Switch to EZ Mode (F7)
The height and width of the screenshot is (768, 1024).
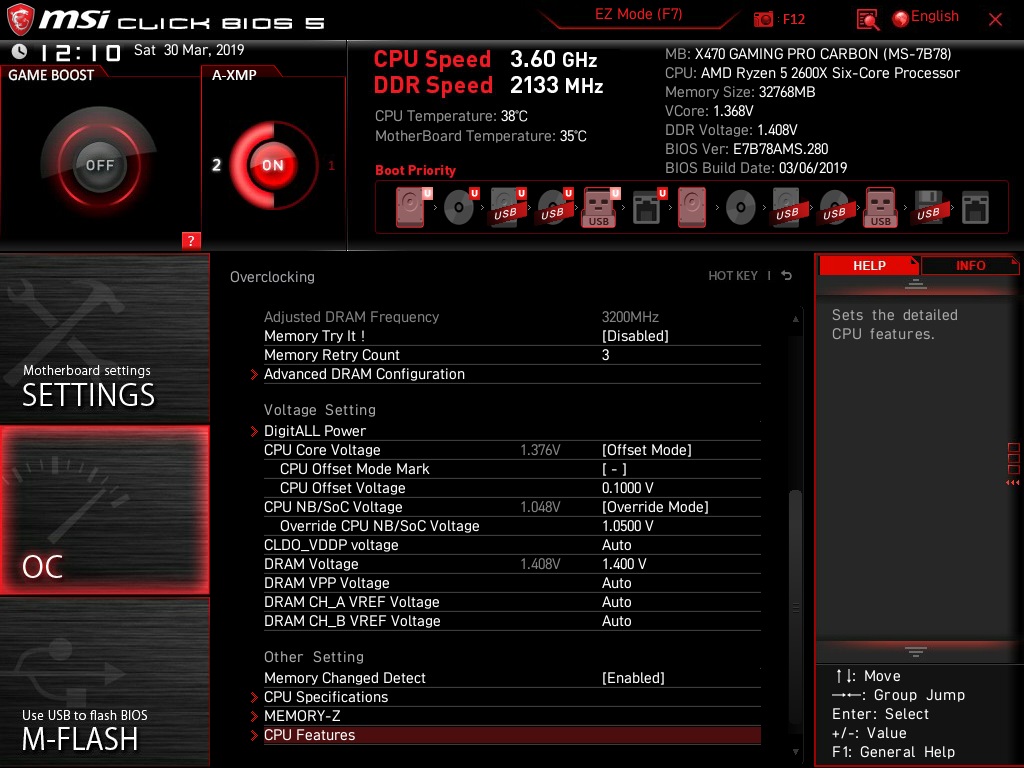pyautogui.click(x=638, y=14)
